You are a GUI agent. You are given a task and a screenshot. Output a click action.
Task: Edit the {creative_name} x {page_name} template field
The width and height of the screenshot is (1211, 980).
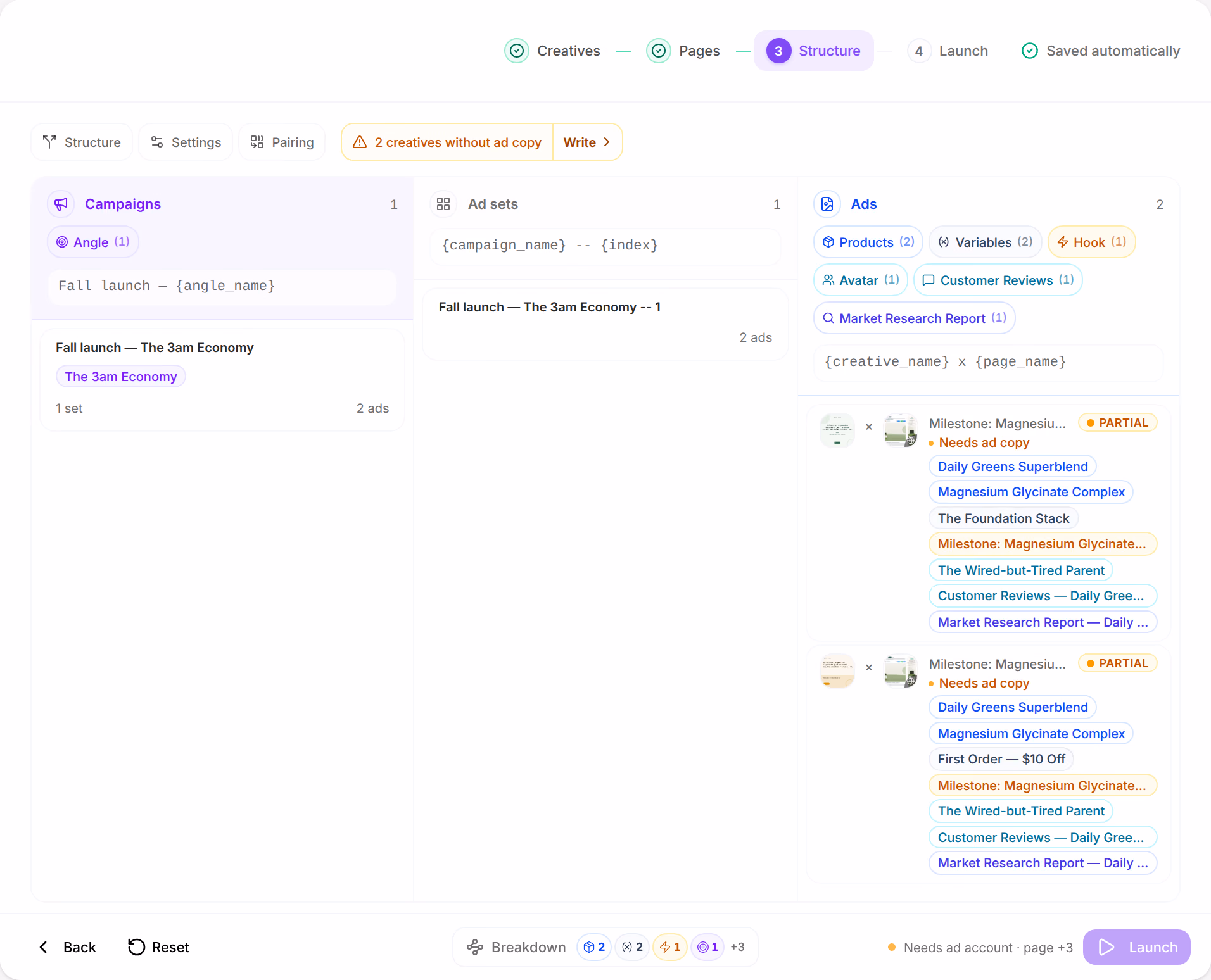pos(988,362)
